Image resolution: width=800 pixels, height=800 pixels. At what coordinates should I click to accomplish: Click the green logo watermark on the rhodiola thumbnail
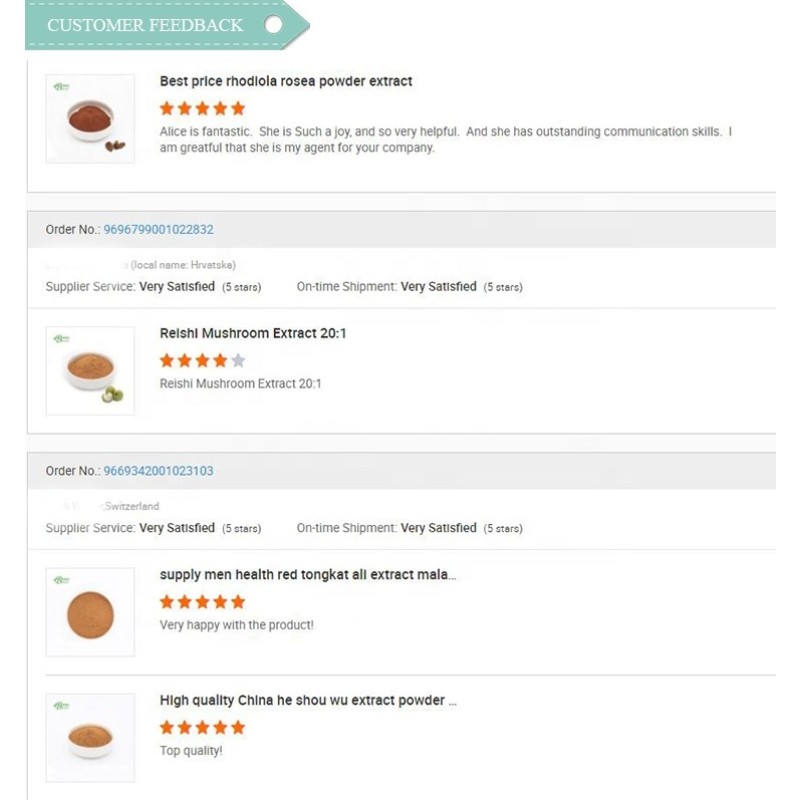pyautogui.click(x=61, y=87)
